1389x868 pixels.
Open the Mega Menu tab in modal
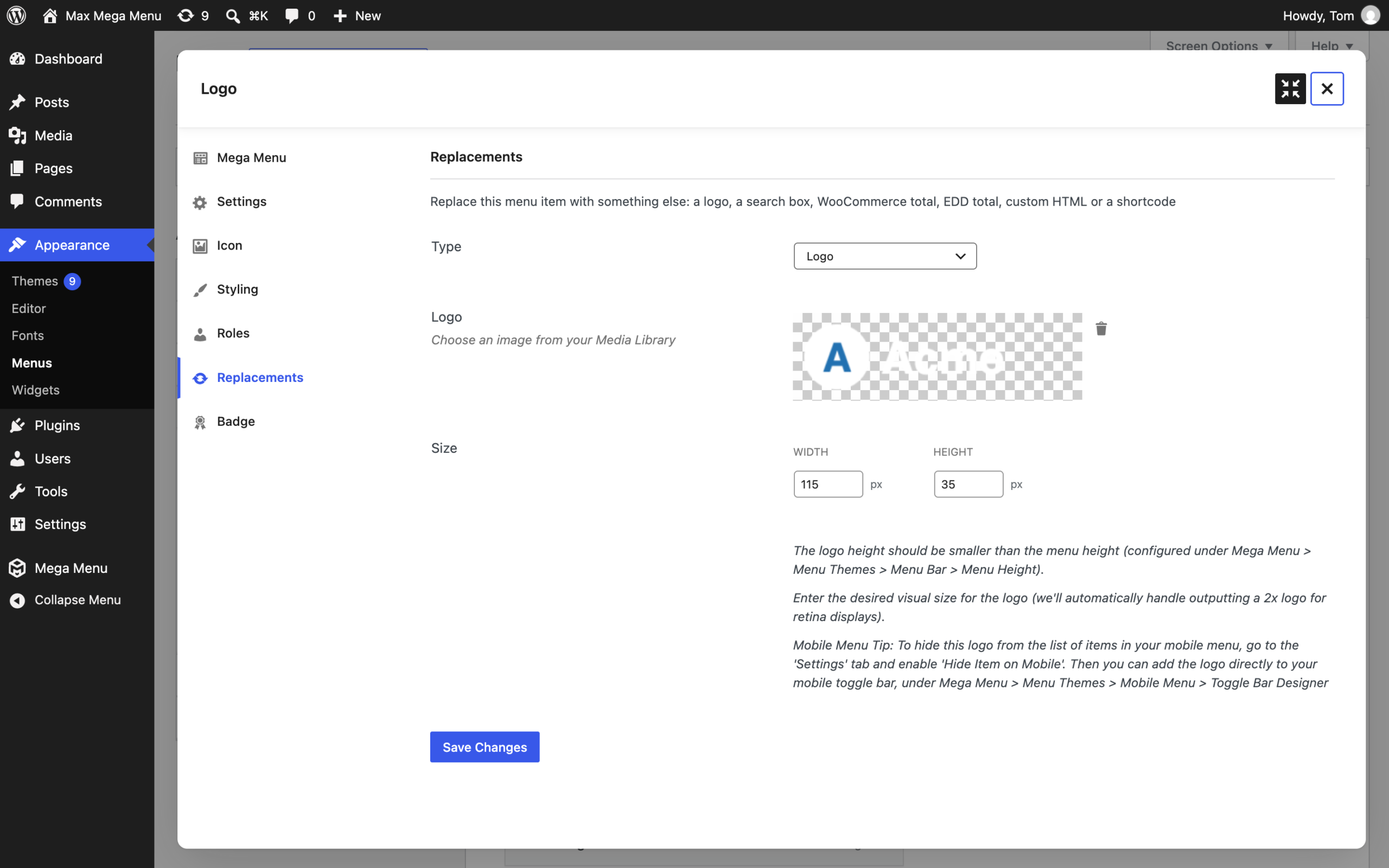tap(240, 158)
